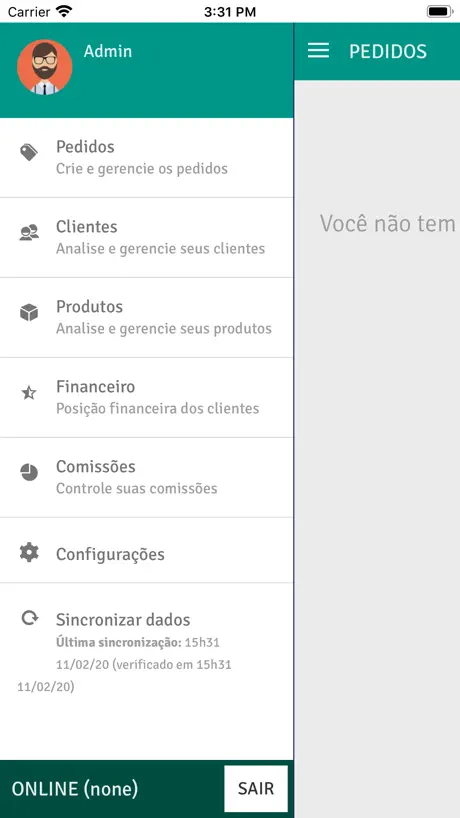Select Comissões menu entry
460x818 pixels.
pyautogui.click(x=147, y=477)
